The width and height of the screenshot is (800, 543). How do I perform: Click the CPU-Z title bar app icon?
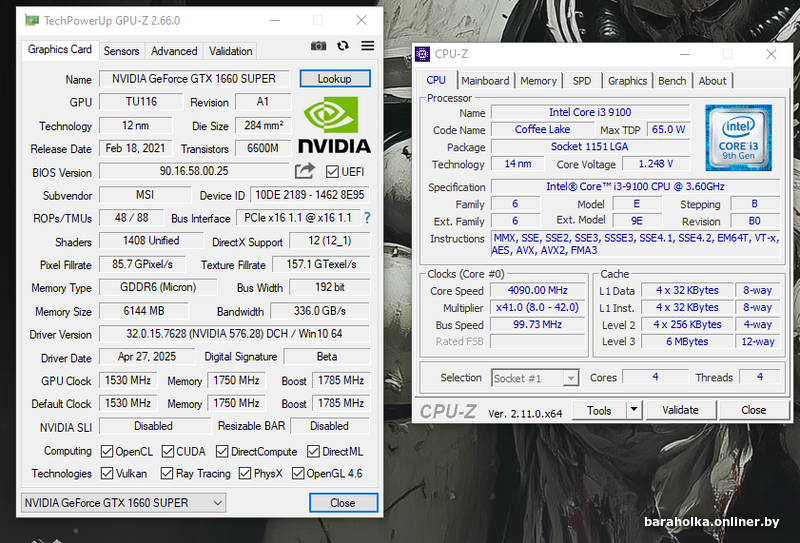pyautogui.click(x=422, y=54)
